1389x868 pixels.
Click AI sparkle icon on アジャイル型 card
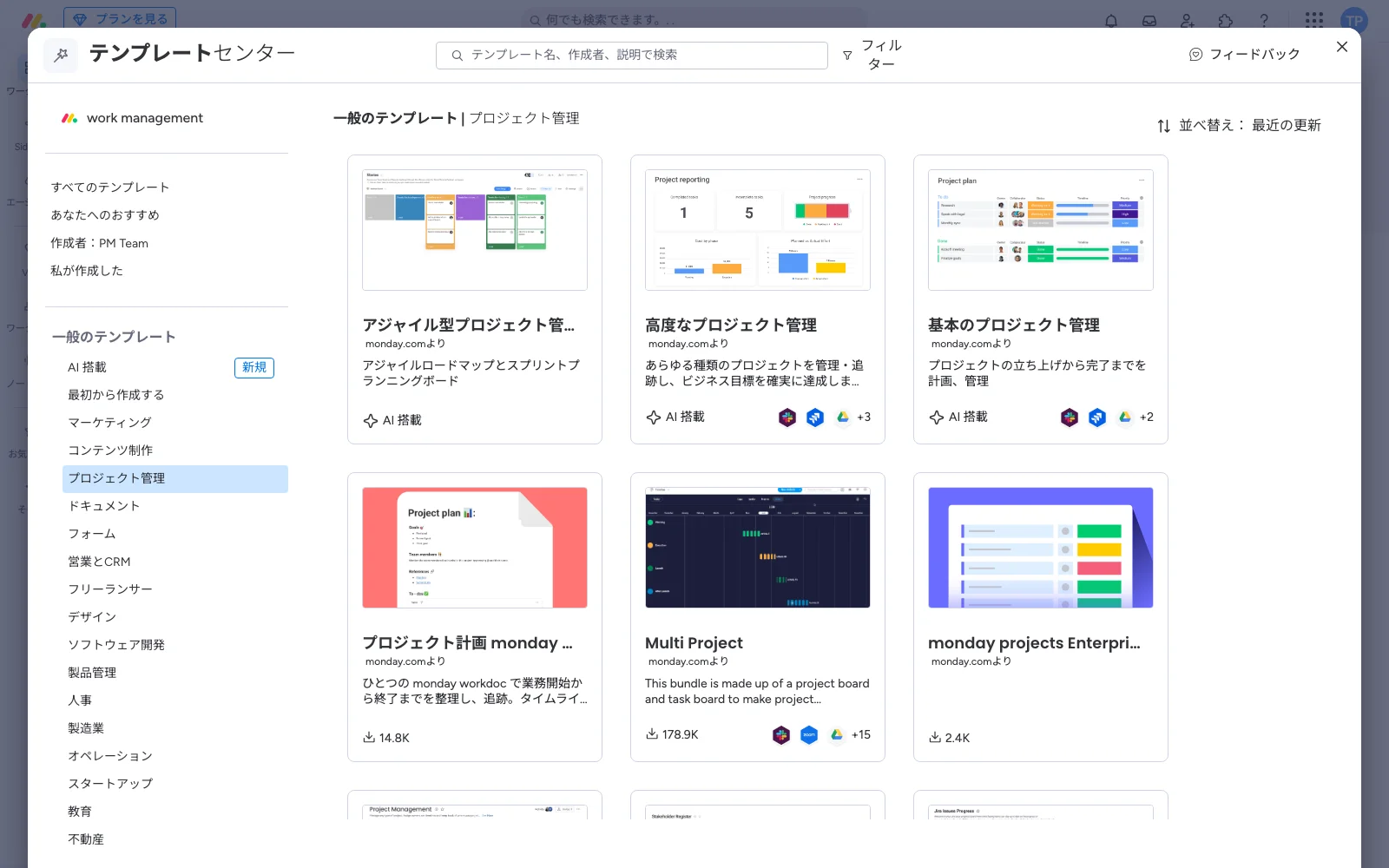point(371,421)
